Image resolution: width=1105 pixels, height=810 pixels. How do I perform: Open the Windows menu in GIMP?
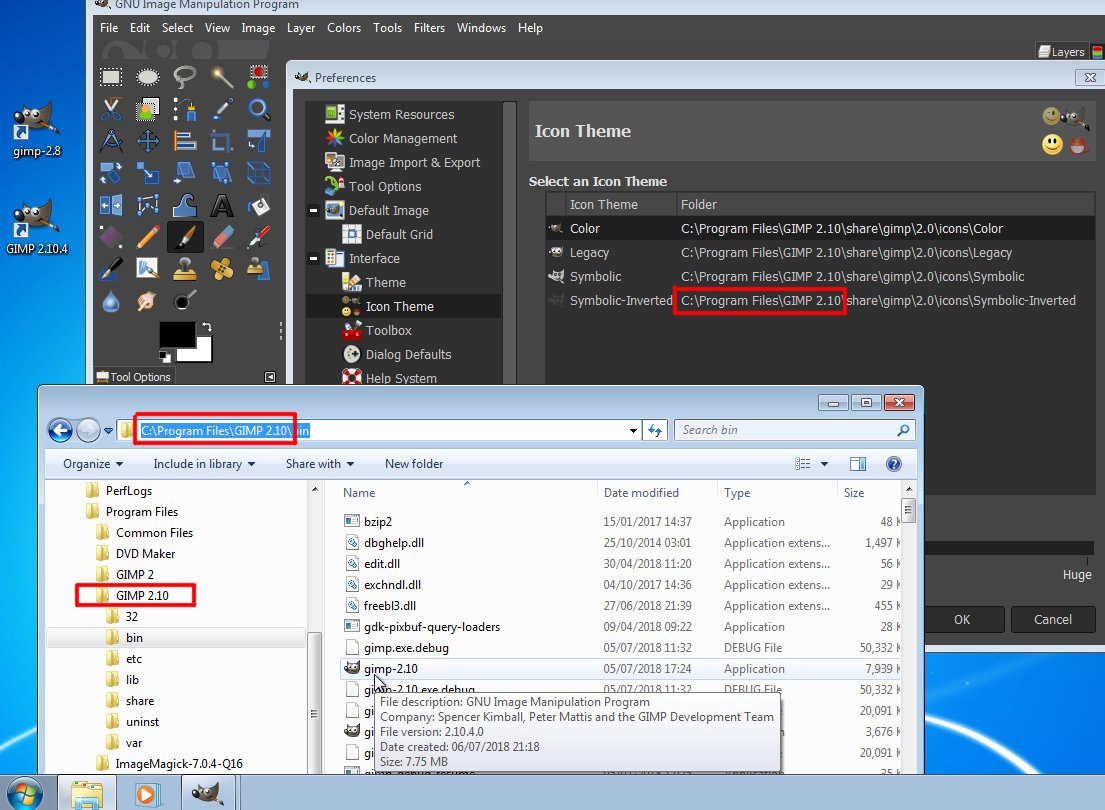481,27
